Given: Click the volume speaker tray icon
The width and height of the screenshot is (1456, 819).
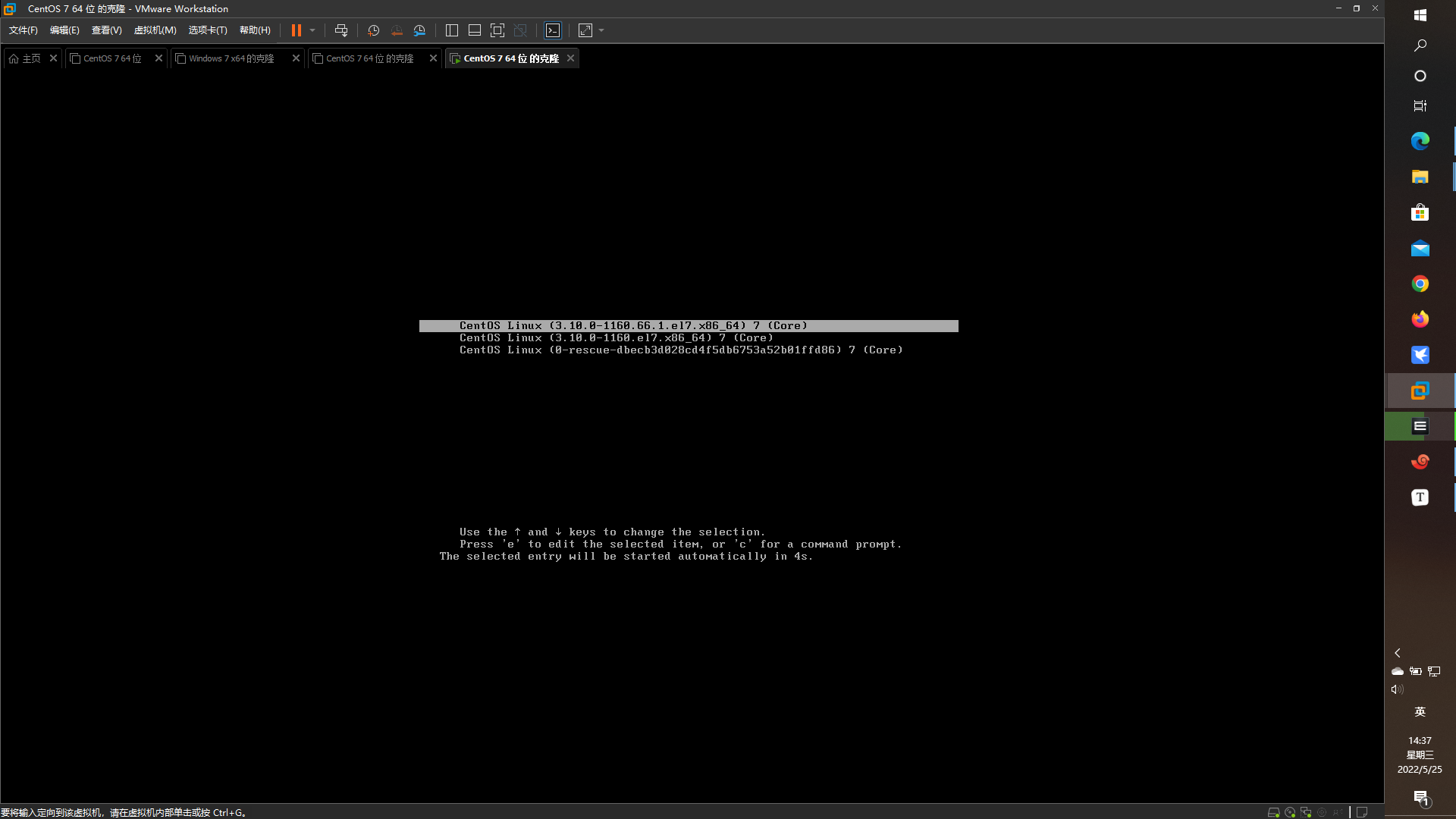Looking at the screenshot, I should point(1398,689).
